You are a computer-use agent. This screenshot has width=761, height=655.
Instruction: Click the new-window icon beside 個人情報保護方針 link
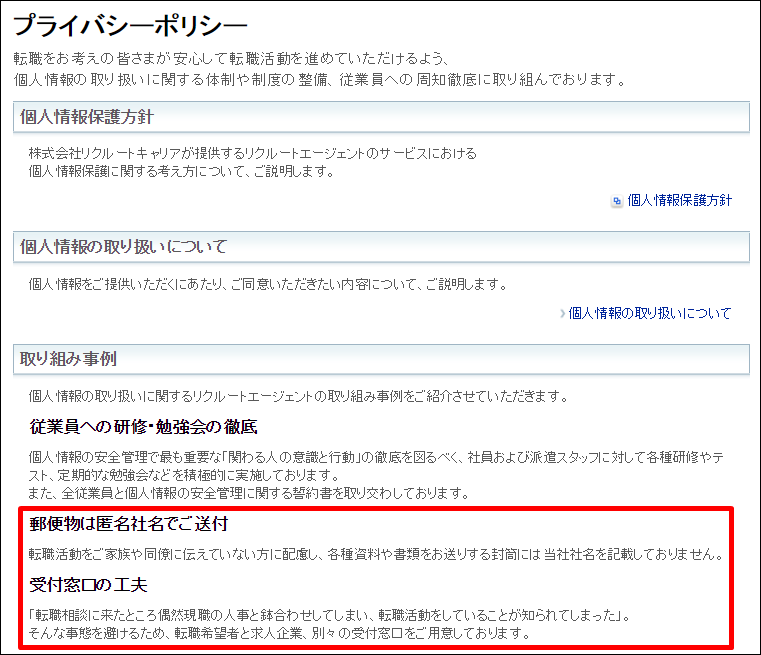617,201
